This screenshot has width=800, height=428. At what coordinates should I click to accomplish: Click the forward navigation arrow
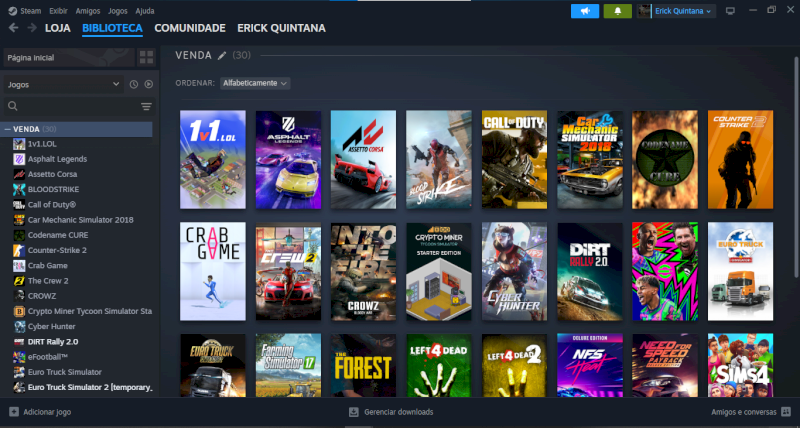(x=32, y=28)
